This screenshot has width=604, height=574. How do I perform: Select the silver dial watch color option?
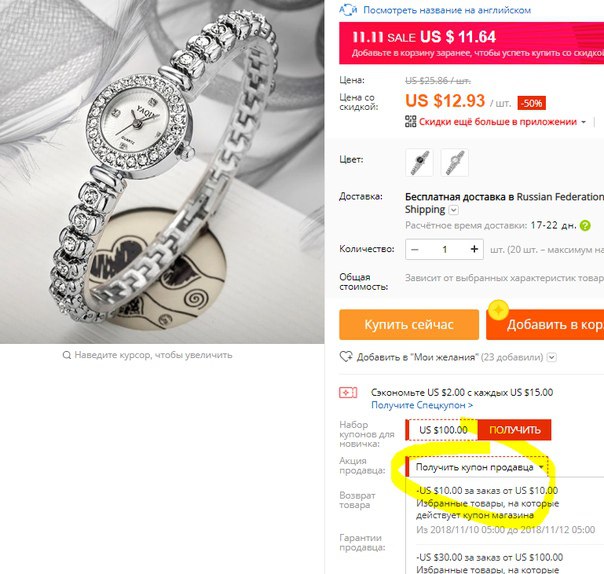click(x=455, y=162)
